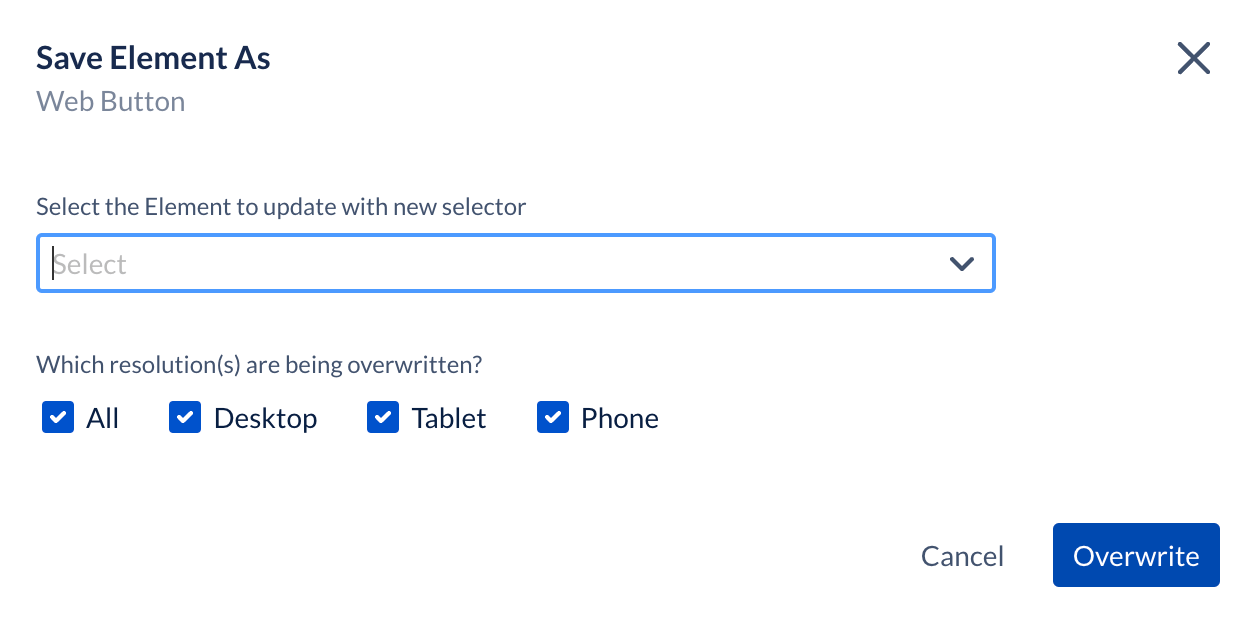Click the "Which resolution(s) are being overwritten?" question
The width and height of the screenshot is (1250, 620).
click(x=259, y=365)
